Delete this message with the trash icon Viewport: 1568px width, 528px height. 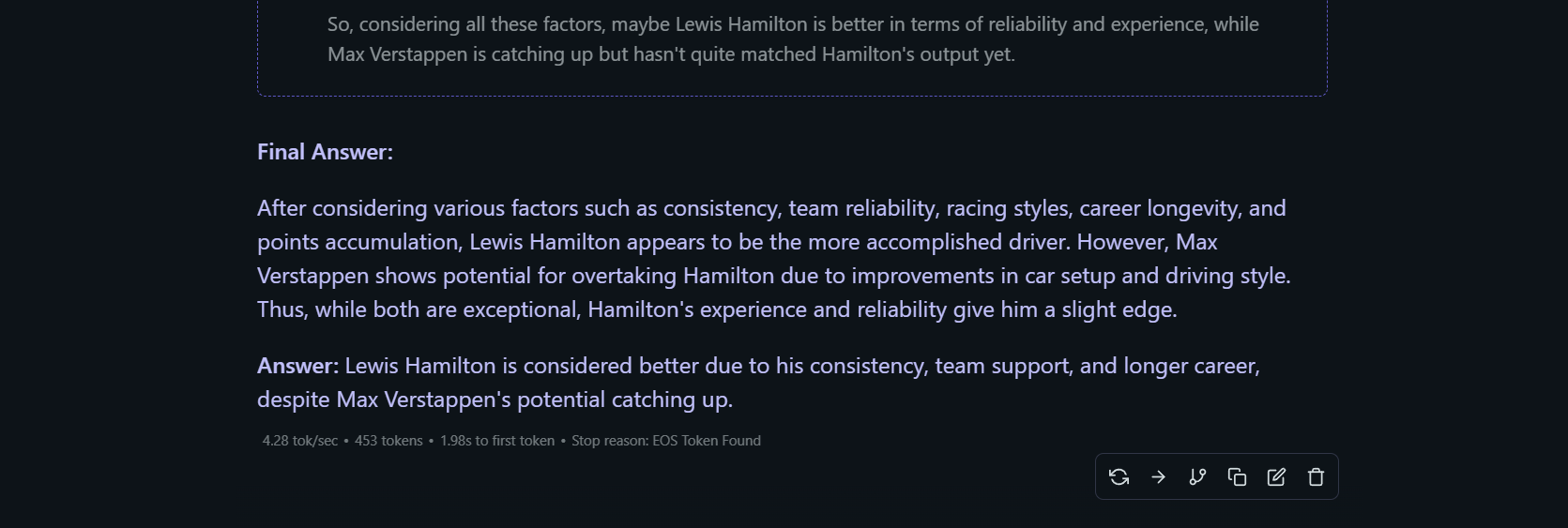point(1316,477)
